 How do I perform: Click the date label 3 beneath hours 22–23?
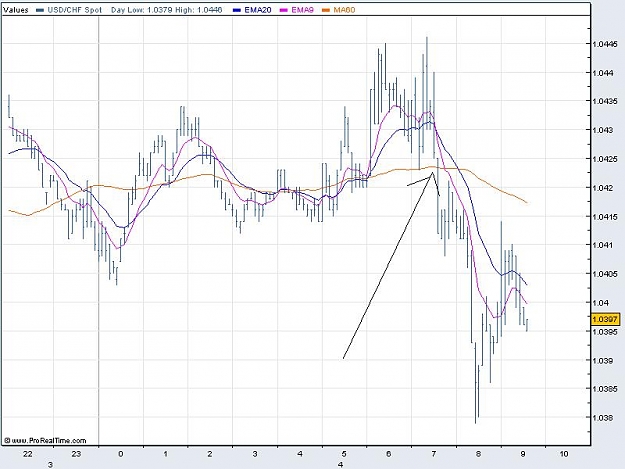50,465
